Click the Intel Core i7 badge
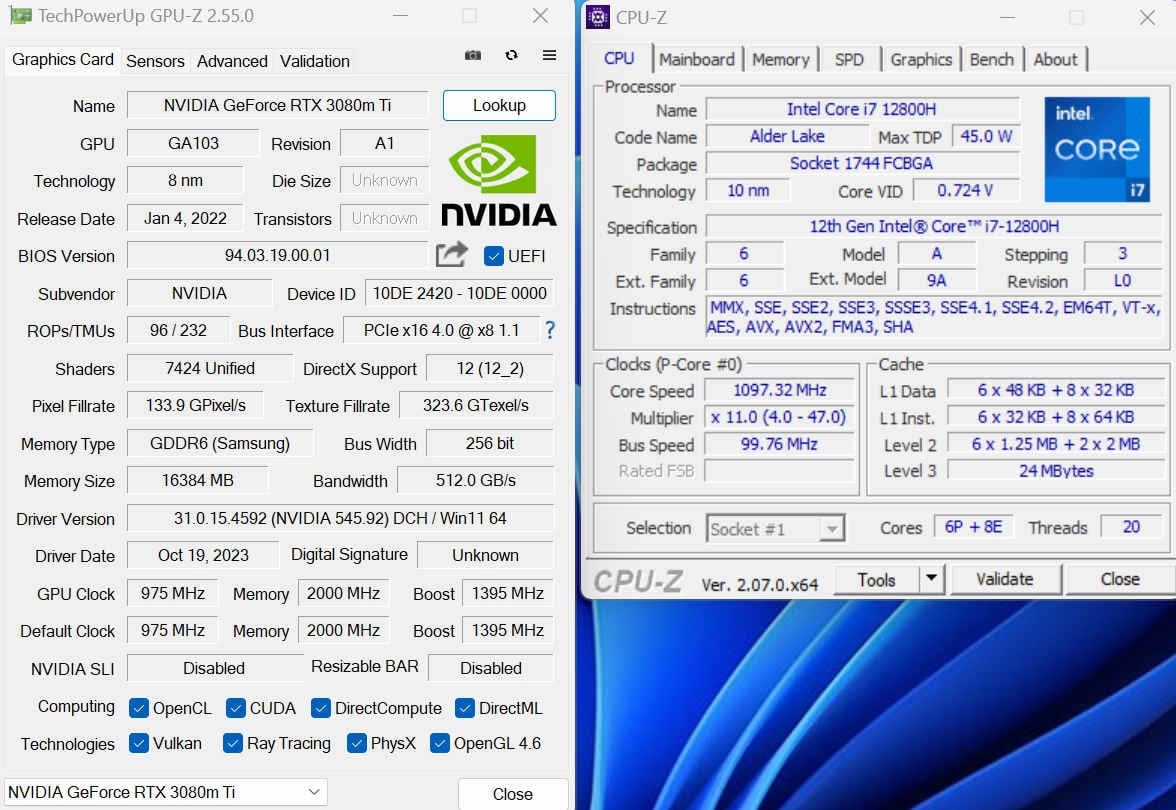 pyautogui.click(x=1096, y=149)
